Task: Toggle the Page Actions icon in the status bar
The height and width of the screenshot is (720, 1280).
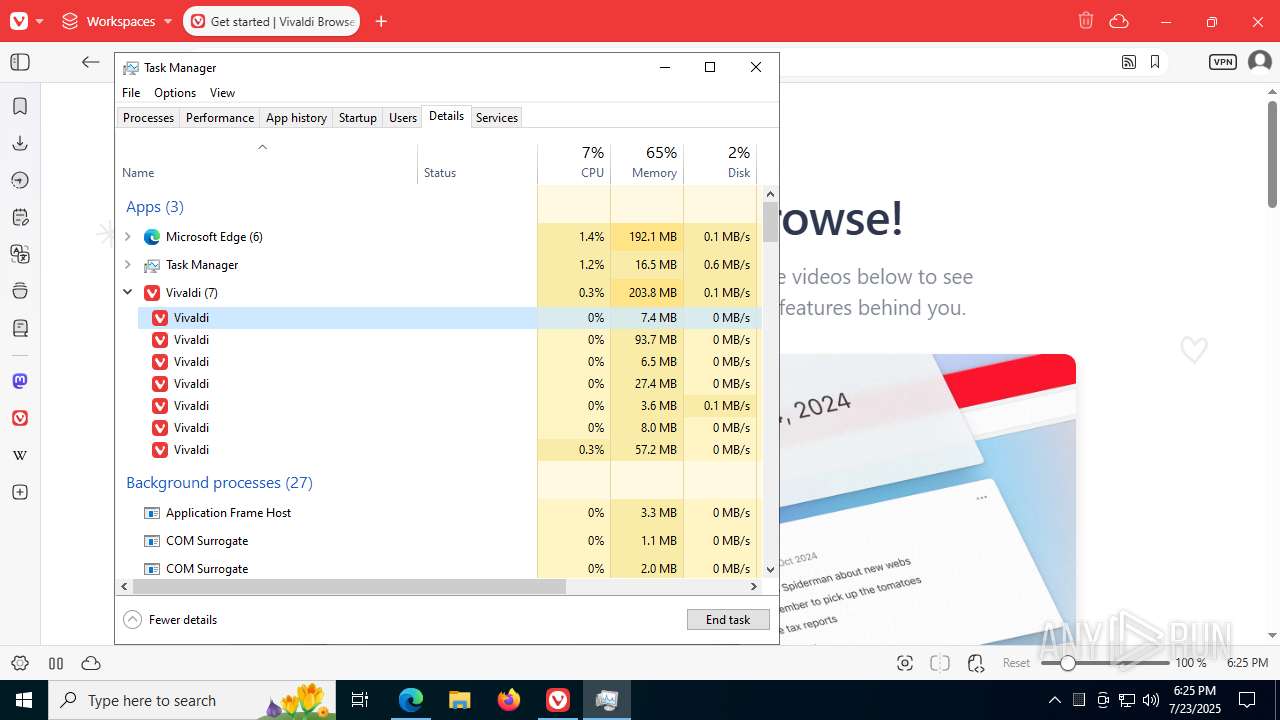Action: pyautogui.click(x=977, y=663)
